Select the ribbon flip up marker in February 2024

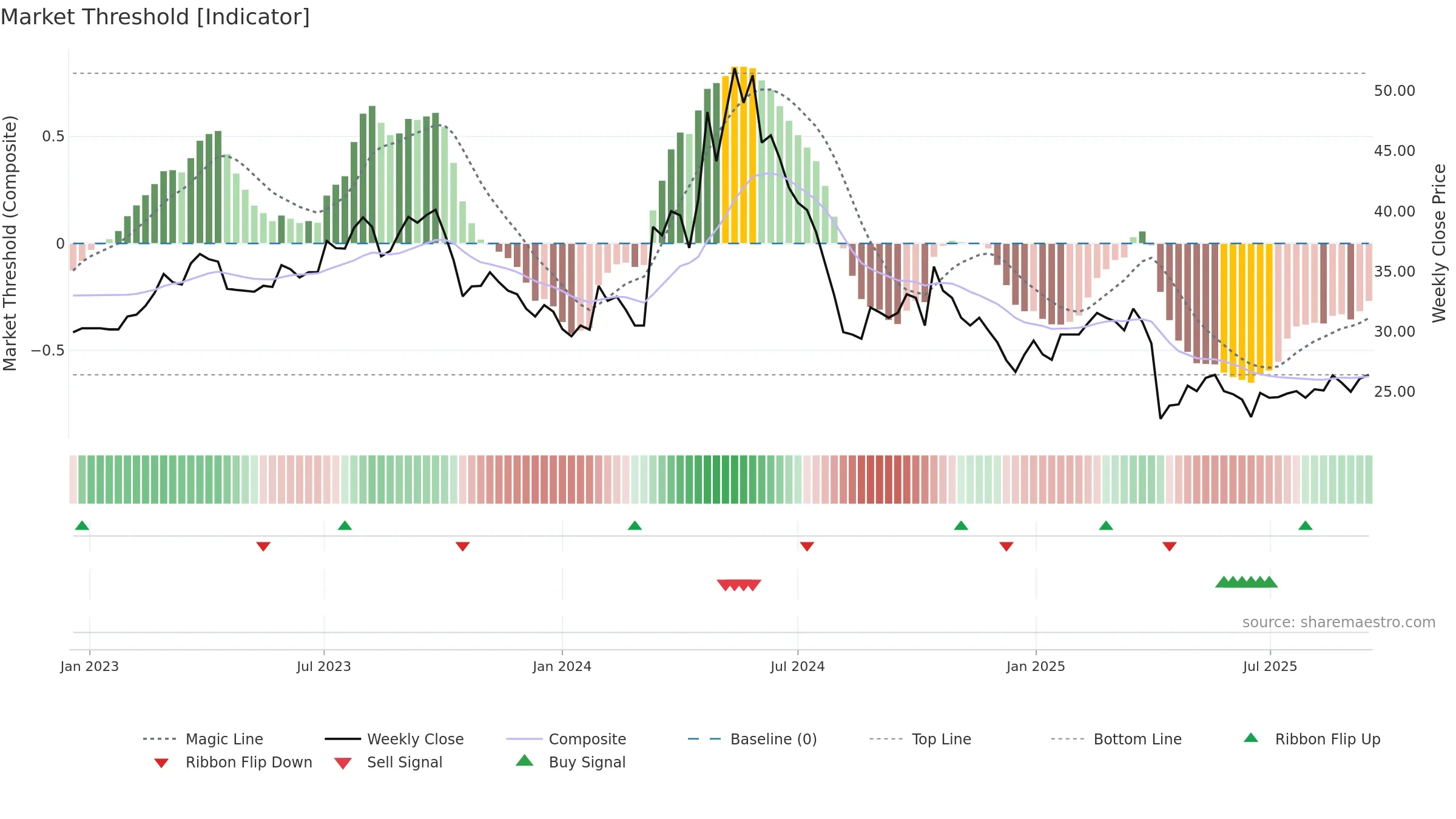click(x=635, y=525)
